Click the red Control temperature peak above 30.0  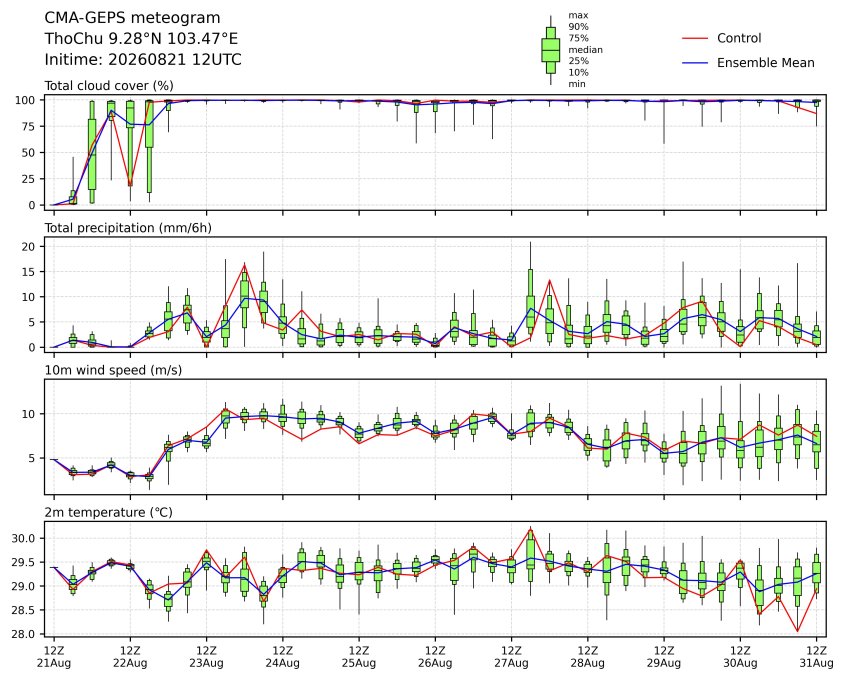coord(530,530)
